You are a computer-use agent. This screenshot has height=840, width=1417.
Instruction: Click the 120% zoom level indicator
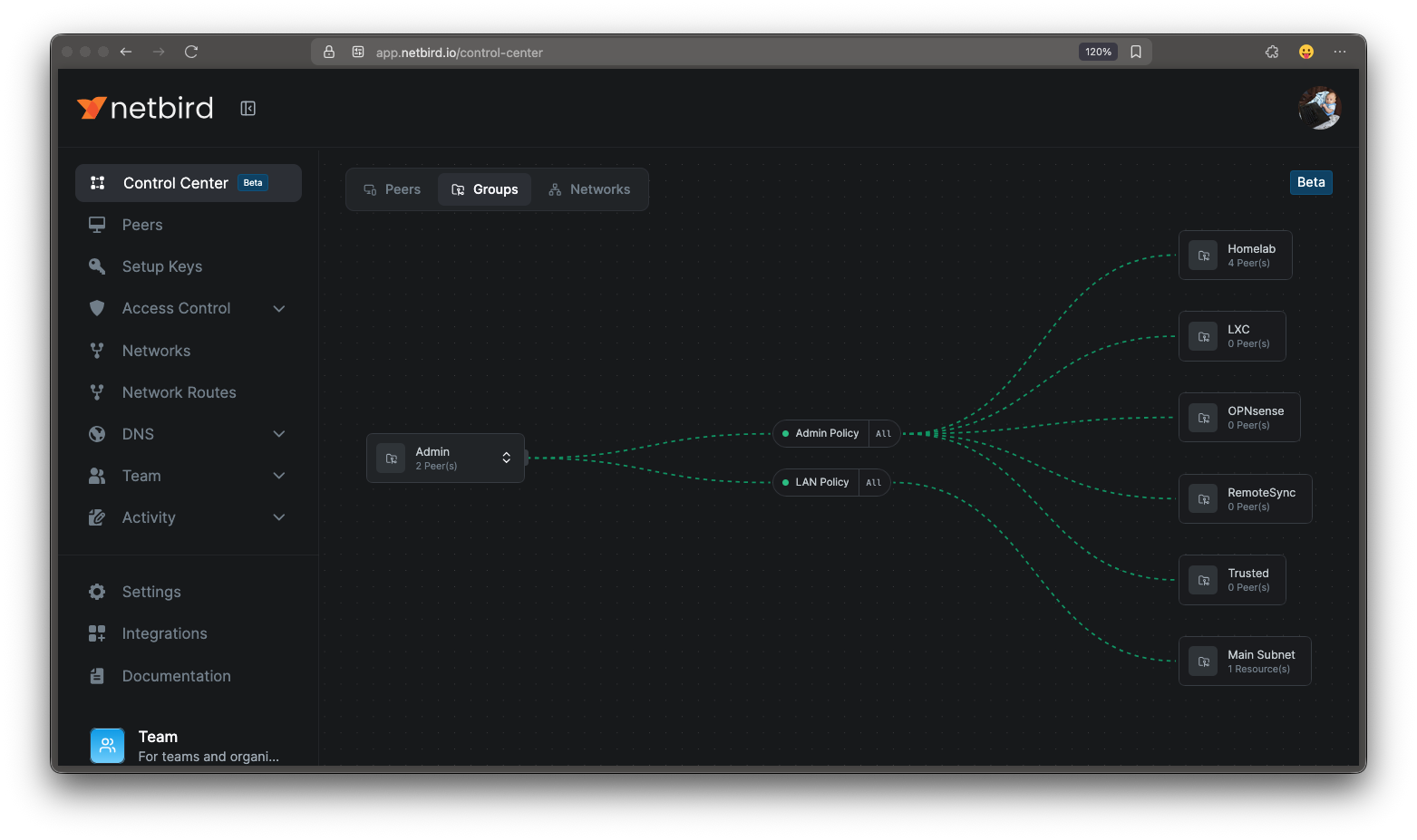tap(1098, 52)
